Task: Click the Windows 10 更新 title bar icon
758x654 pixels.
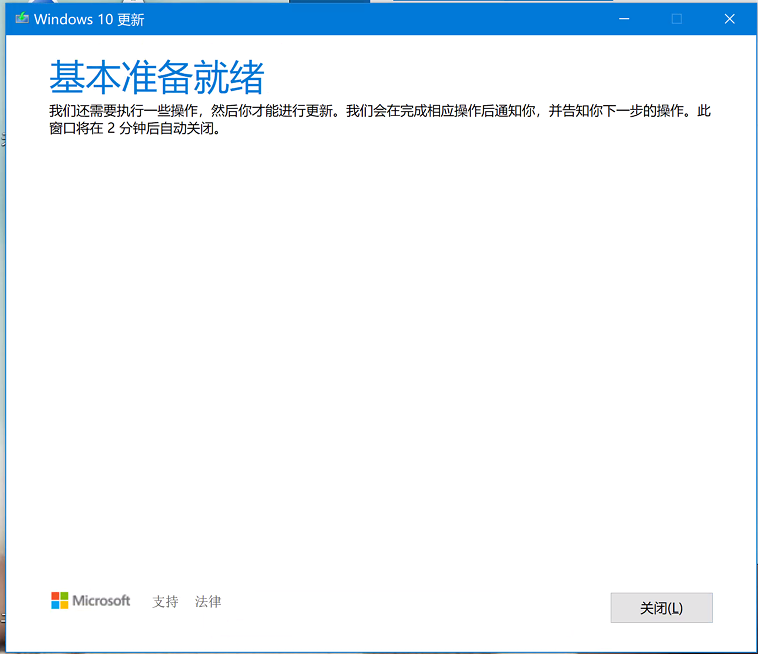Action: (22, 19)
